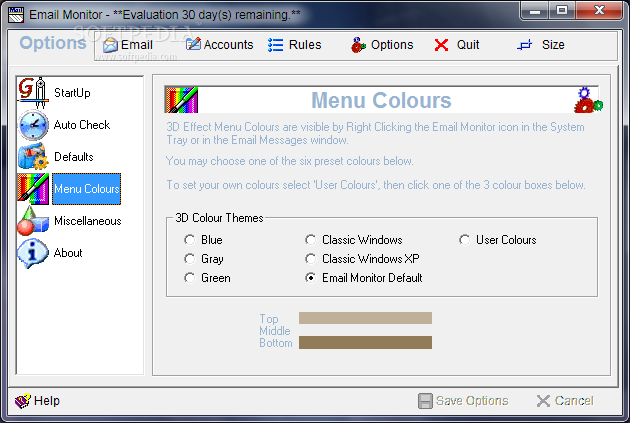Select the Green colour theme

pos(189,278)
